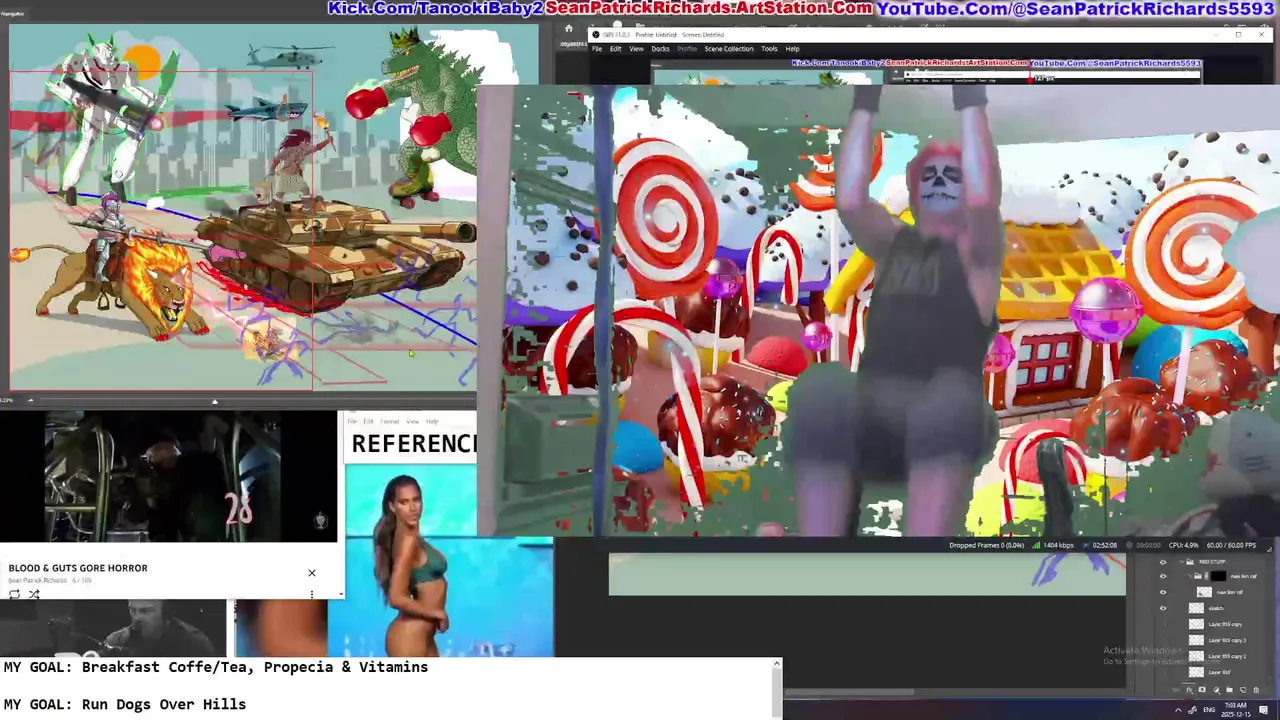Select the sketch layer thumbnail
Viewport: 1280px width, 720px height.
1196,608
